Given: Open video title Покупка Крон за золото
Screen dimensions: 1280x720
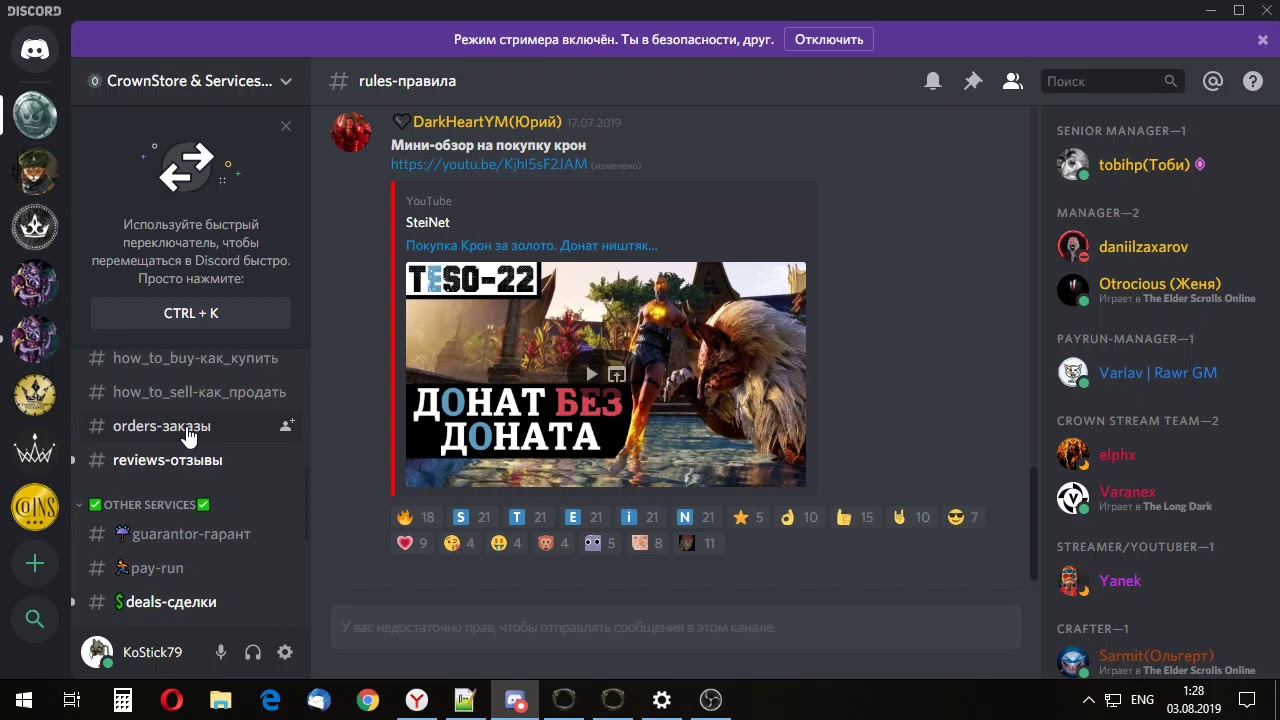Looking at the screenshot, I should (x=531, y=245).
